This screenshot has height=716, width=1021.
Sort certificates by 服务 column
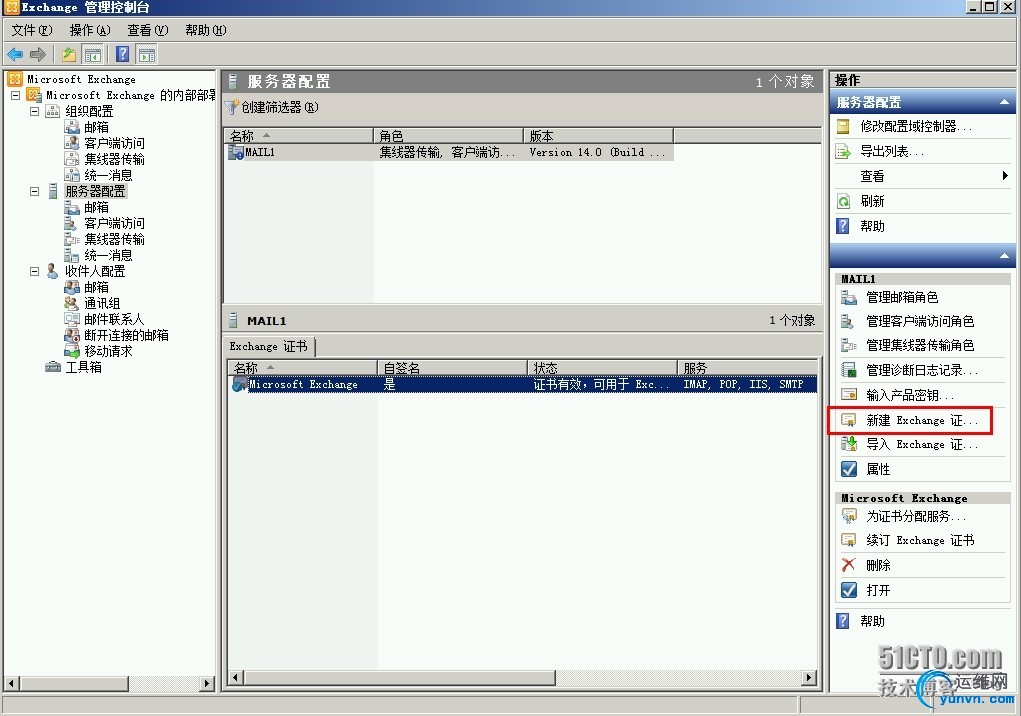(748, 368)
